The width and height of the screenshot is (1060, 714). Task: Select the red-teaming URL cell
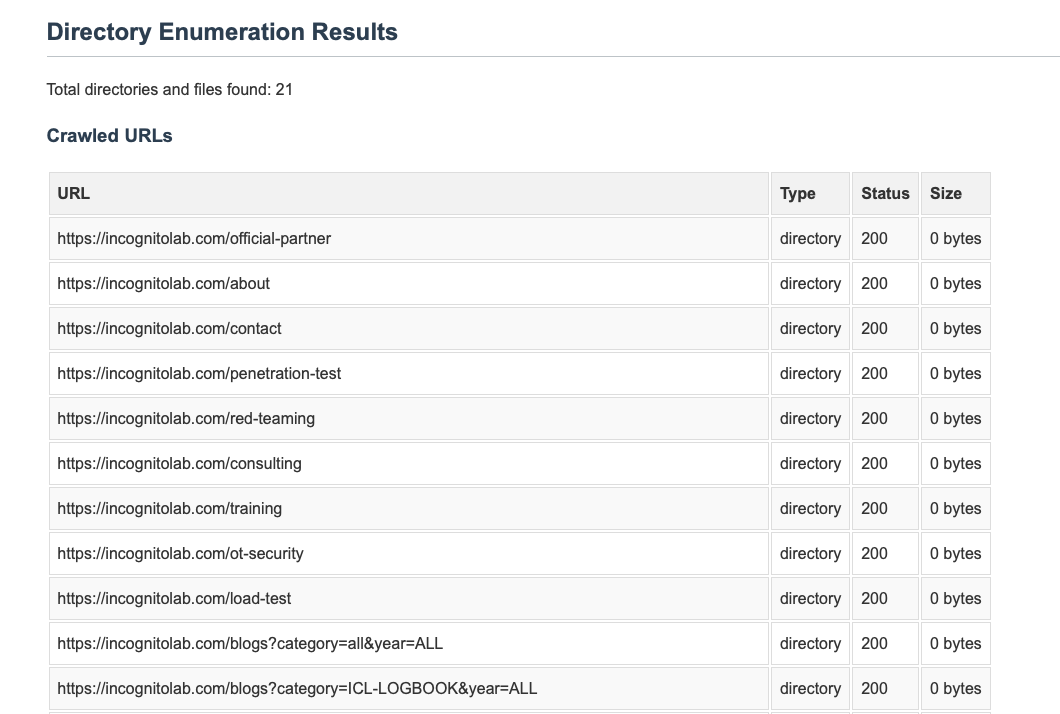[x=409, y=419]
